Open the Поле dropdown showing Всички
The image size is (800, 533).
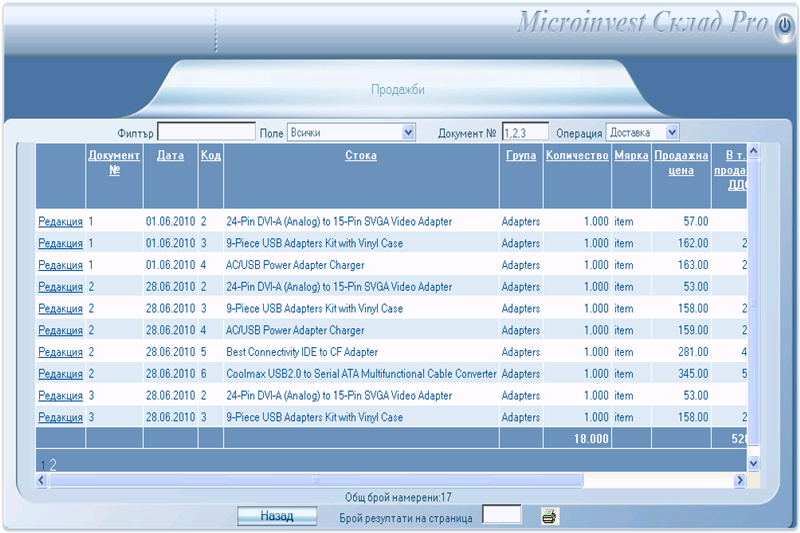click(351, 133)
